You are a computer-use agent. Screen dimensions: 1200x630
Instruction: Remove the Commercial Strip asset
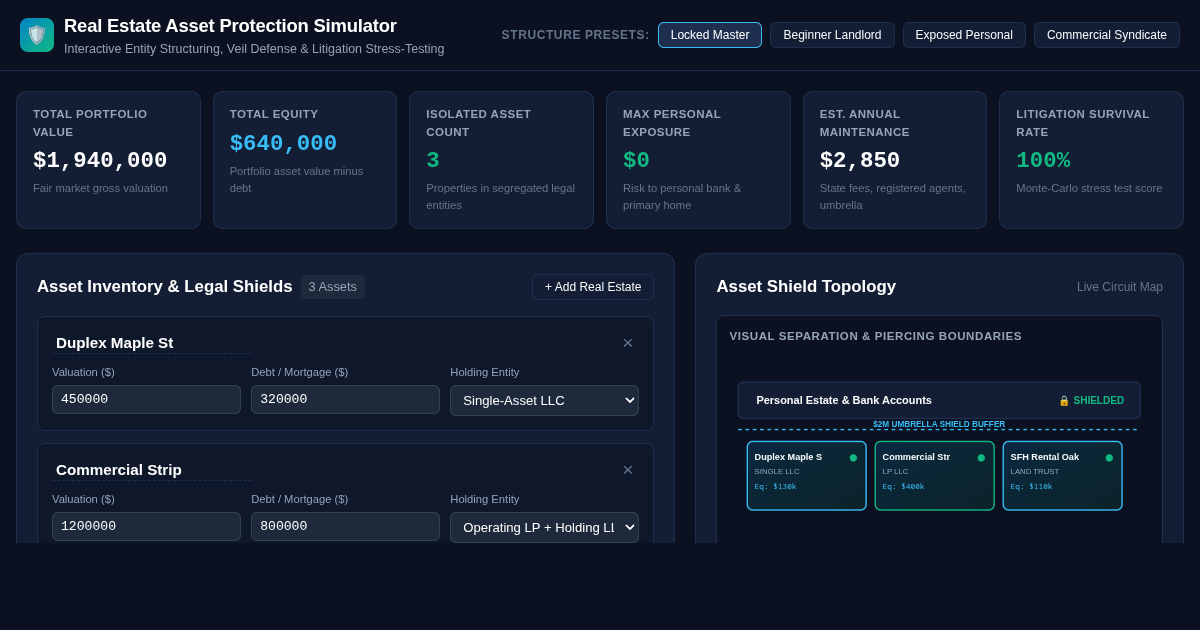point(628,470)
